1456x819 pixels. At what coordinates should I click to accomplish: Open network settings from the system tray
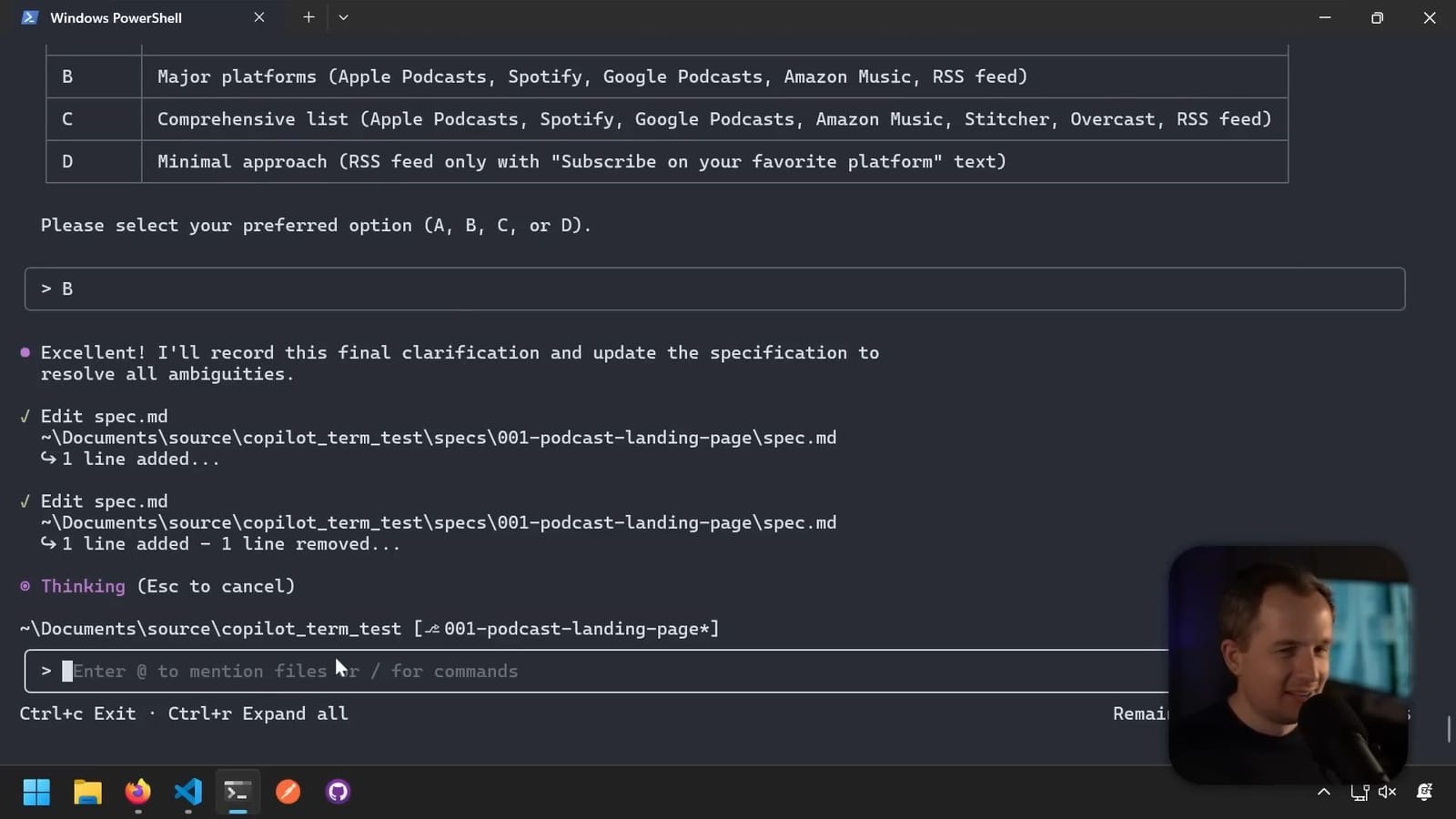[1360, 792]
